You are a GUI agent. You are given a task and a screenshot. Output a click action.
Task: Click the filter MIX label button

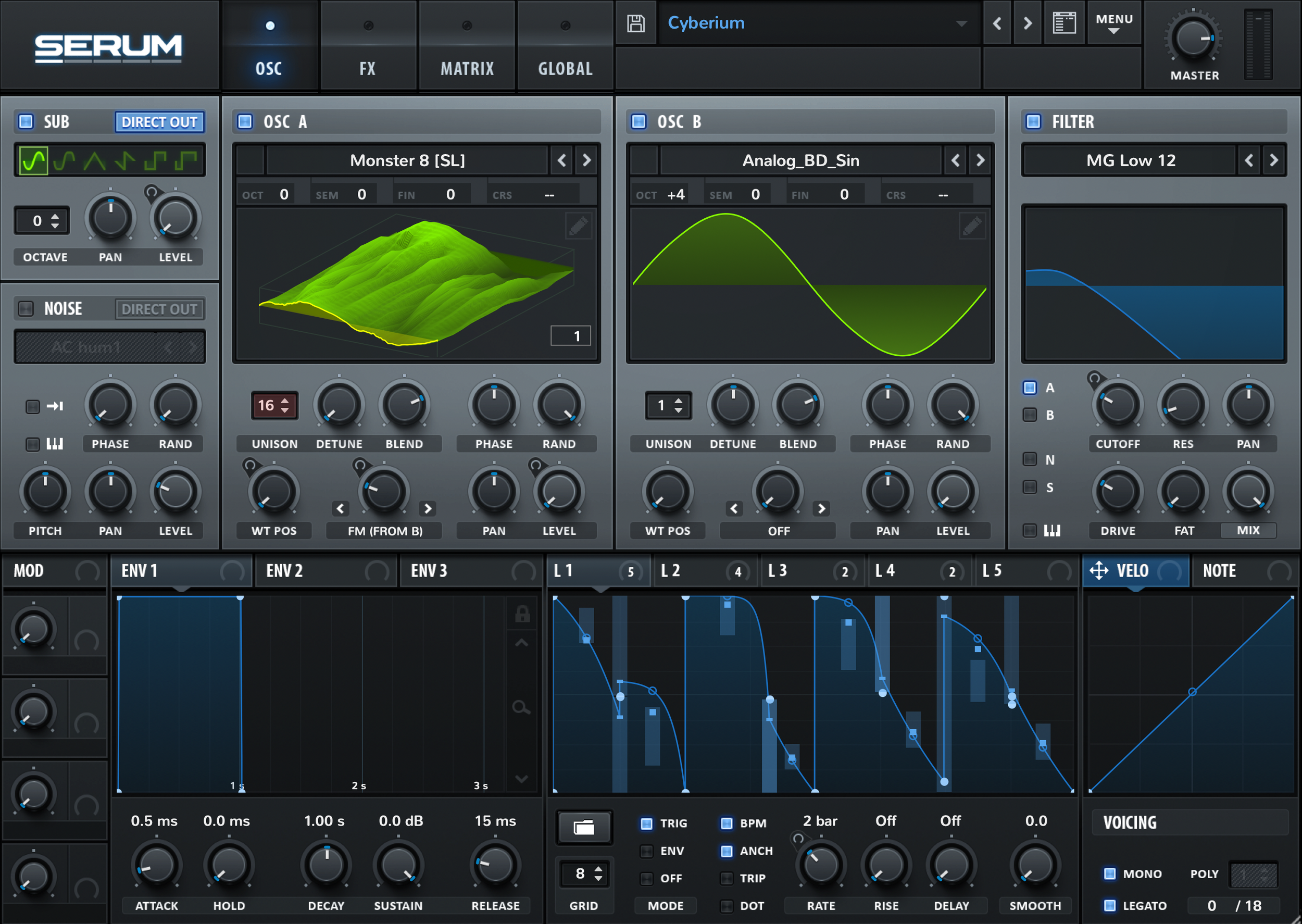click(1248, 530)
